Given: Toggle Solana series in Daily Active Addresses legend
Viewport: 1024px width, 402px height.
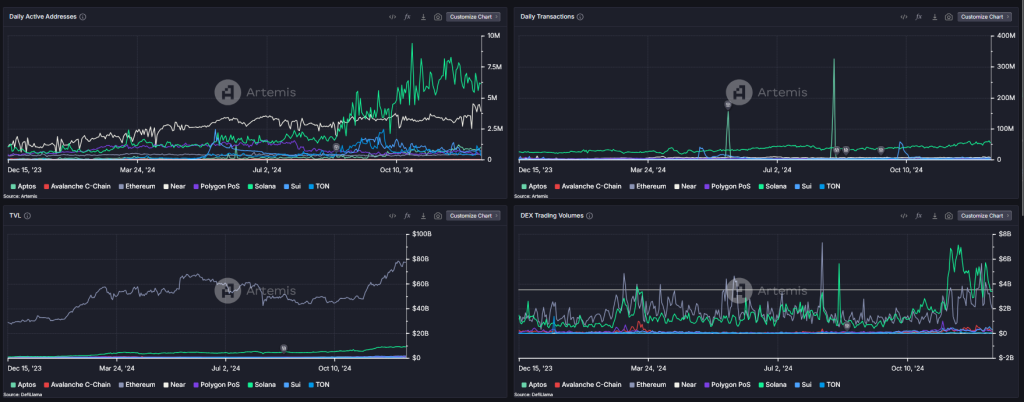Looking at the screenshot, I should (x=262, y=186).
